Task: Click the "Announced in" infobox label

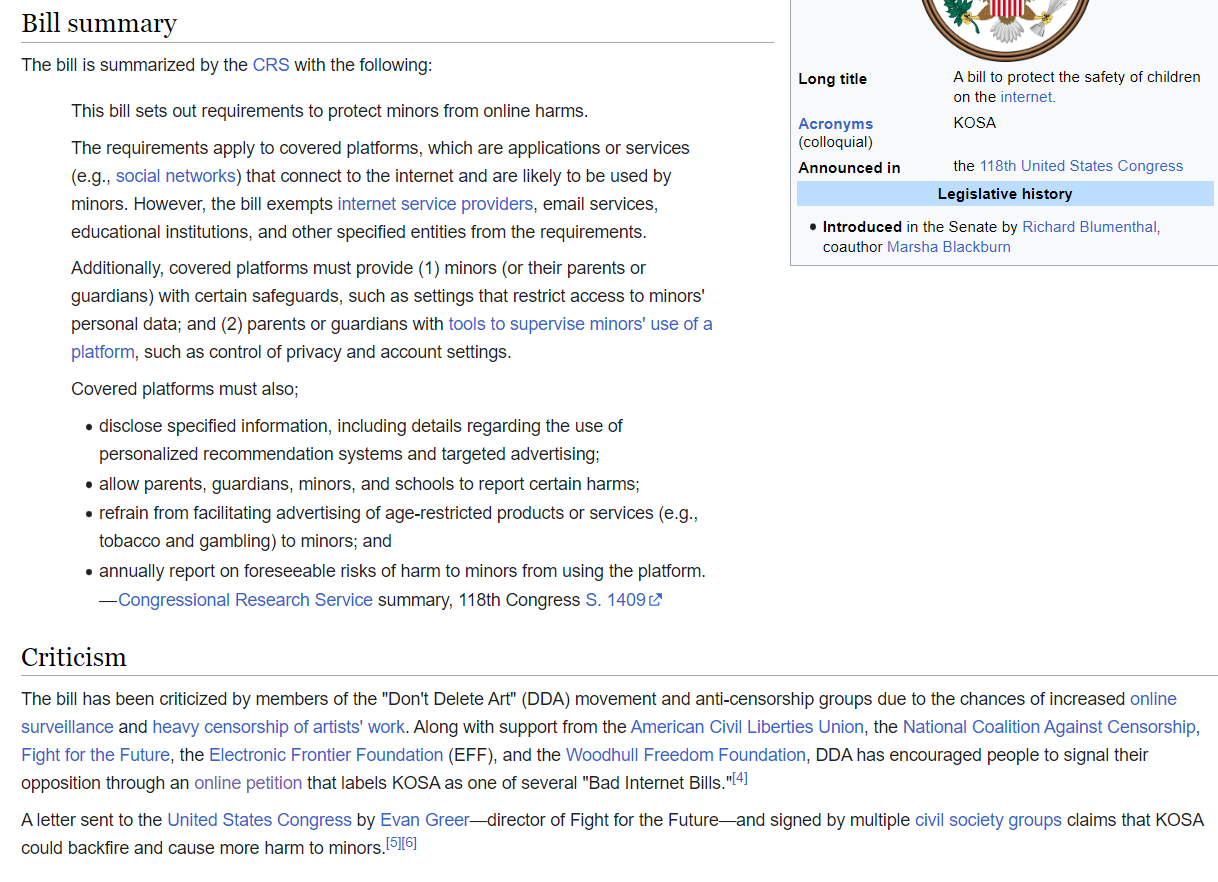Action: coord(849,168)
